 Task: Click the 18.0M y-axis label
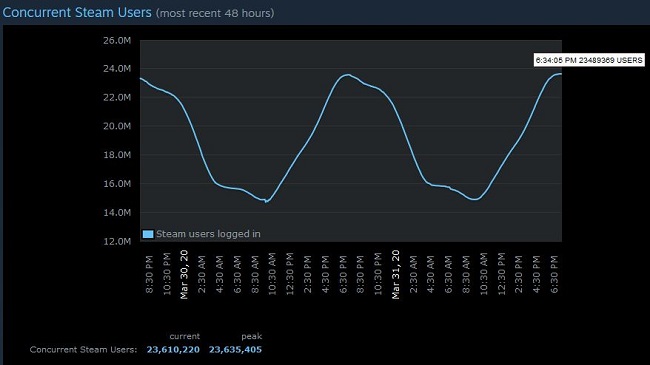tap(117, 155)
